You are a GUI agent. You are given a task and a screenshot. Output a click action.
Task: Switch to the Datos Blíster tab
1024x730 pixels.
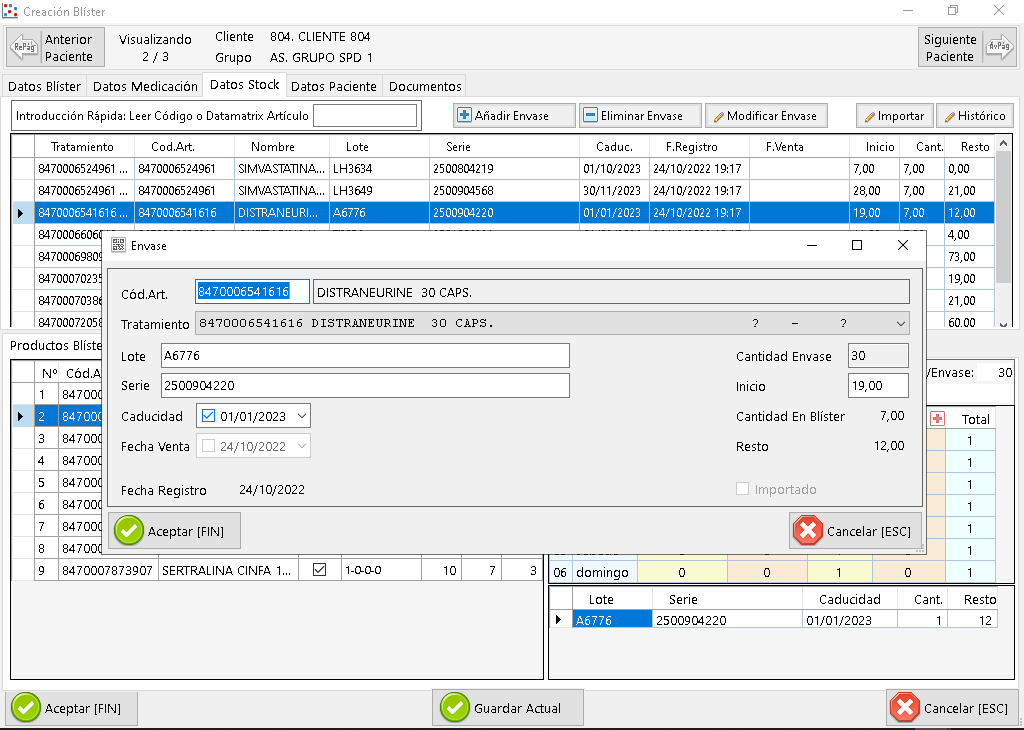pos(44,86)
